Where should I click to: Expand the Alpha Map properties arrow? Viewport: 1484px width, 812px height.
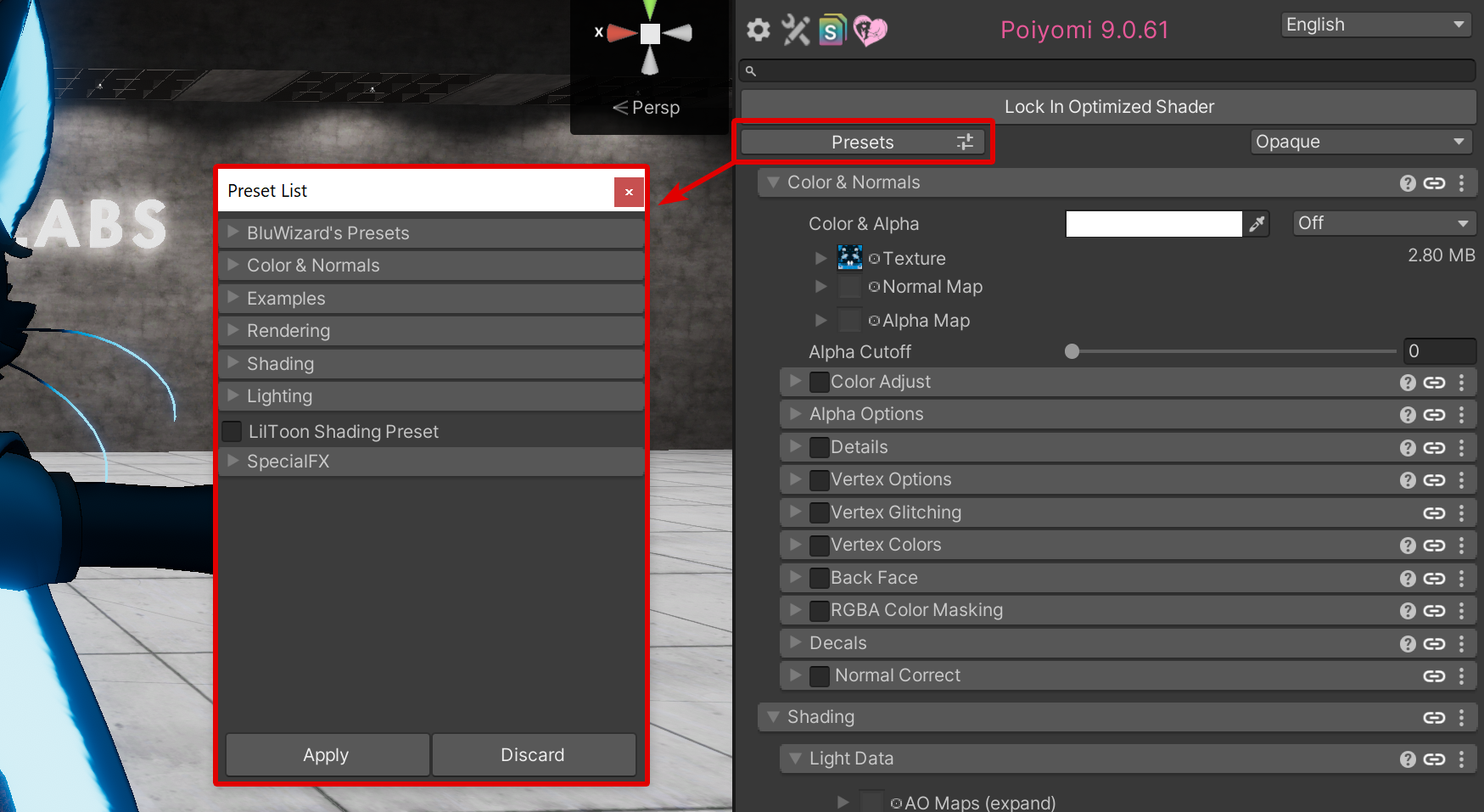click(820, 320)
